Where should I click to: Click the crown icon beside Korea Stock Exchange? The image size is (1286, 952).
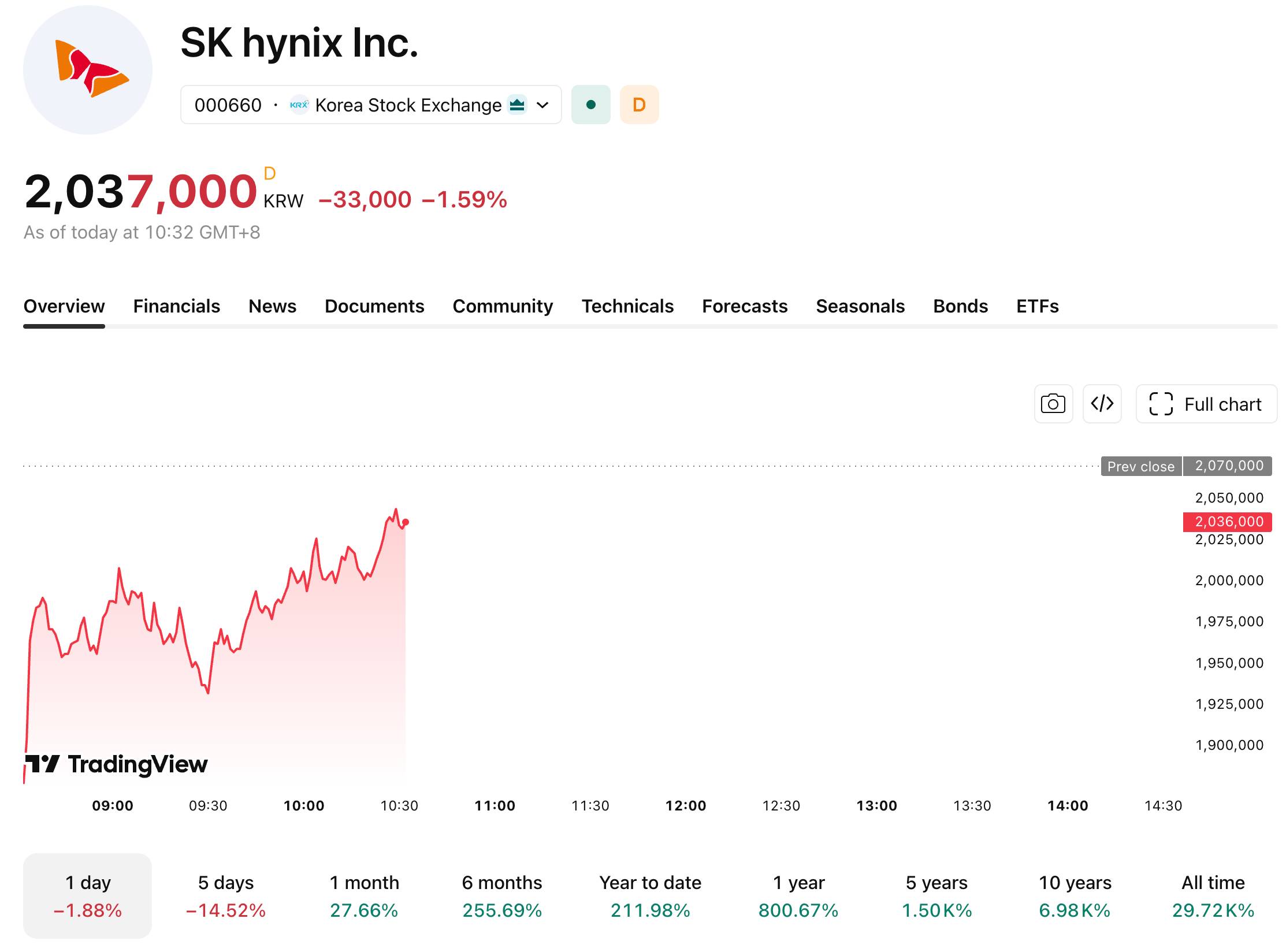[517, 105]
